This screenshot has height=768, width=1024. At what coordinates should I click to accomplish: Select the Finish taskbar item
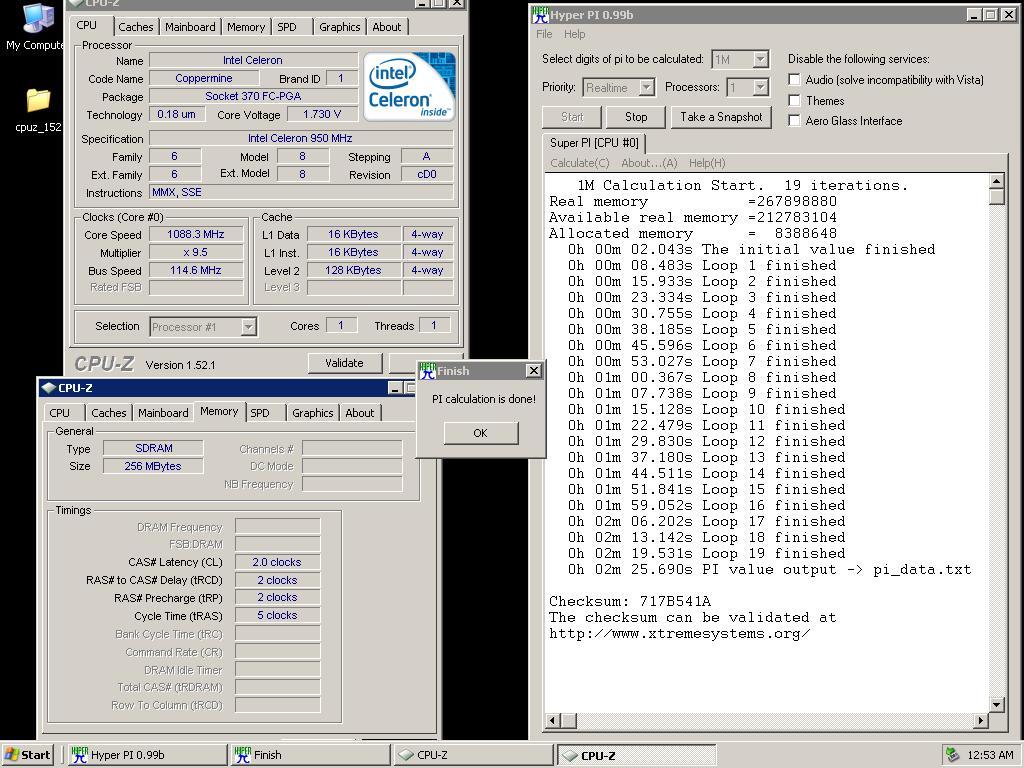point(310,755)
